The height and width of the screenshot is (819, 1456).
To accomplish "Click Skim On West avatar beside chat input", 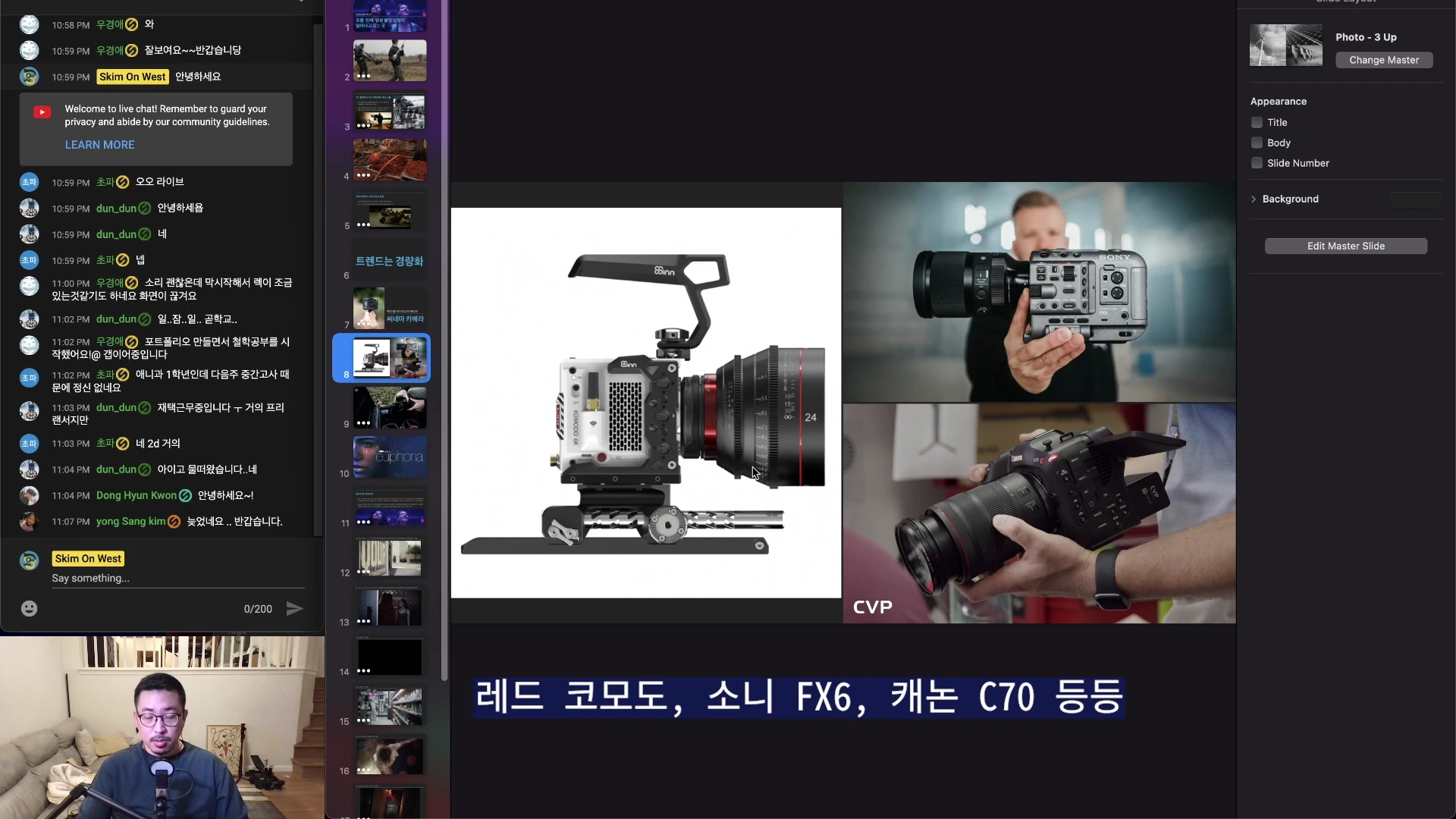I will click(x=29, y=560).
